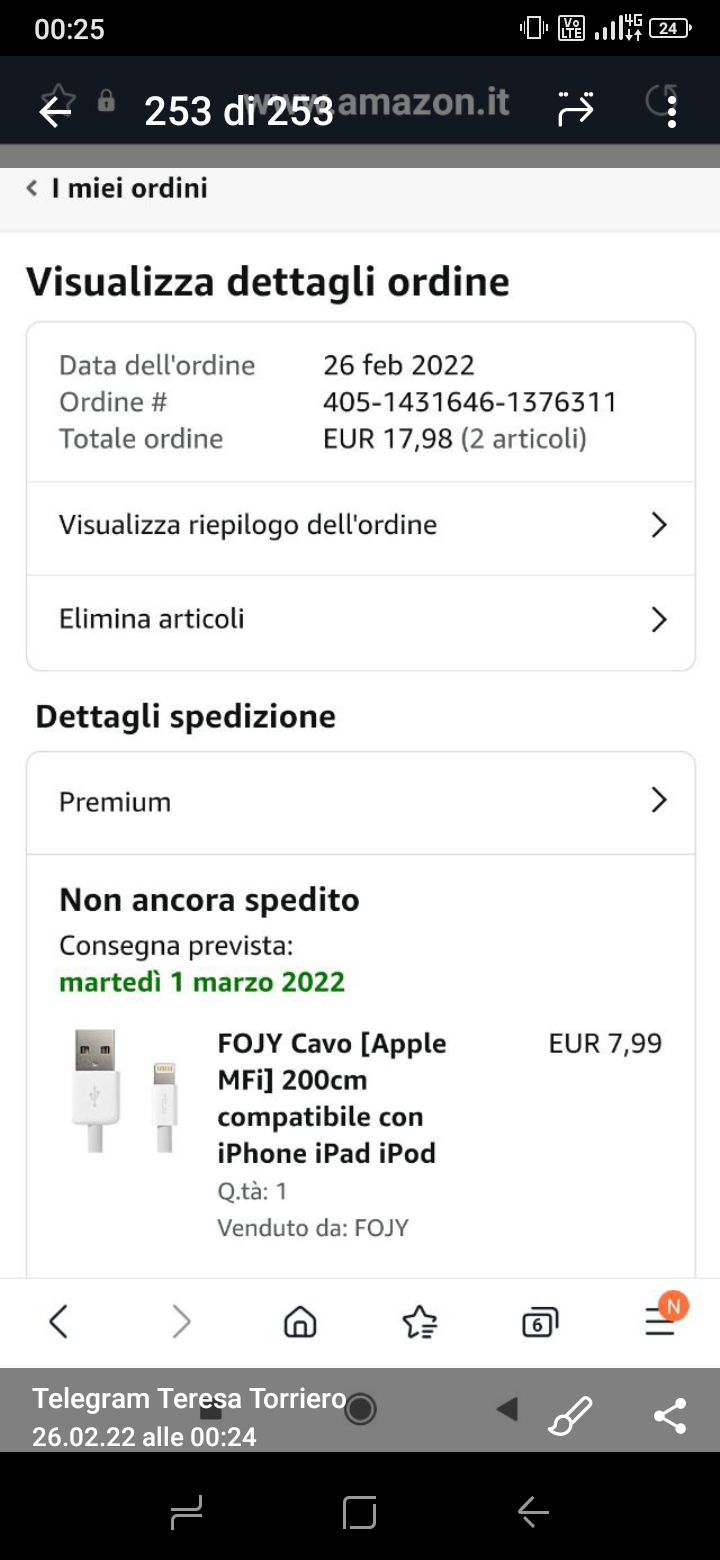Expand Visualizza riepilogo dell'ordine chevron
Screen dimensions: 720x1560
658,525
